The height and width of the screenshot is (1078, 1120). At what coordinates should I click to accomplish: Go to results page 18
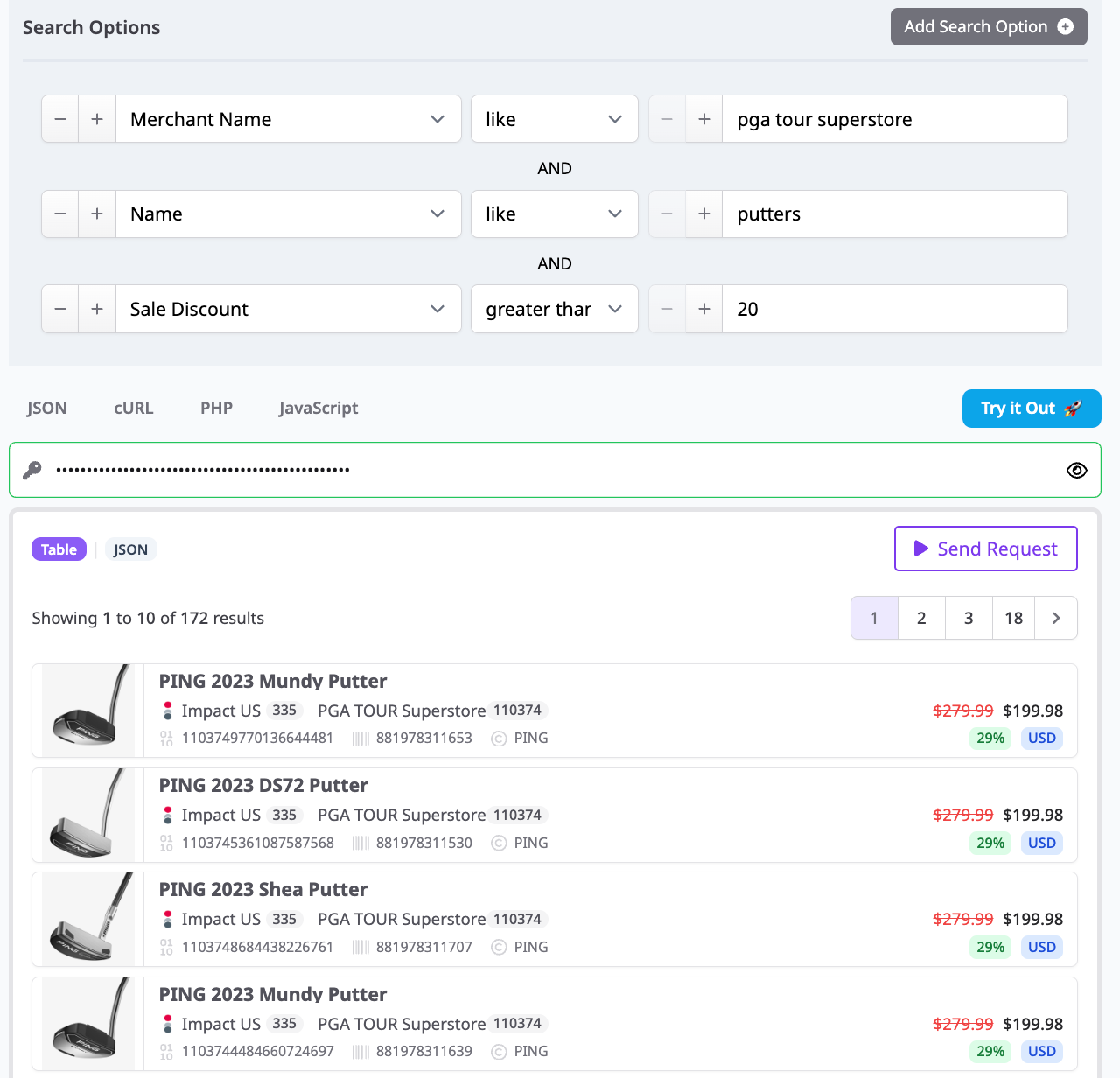pyautogui.click(x=1014, y=619)
